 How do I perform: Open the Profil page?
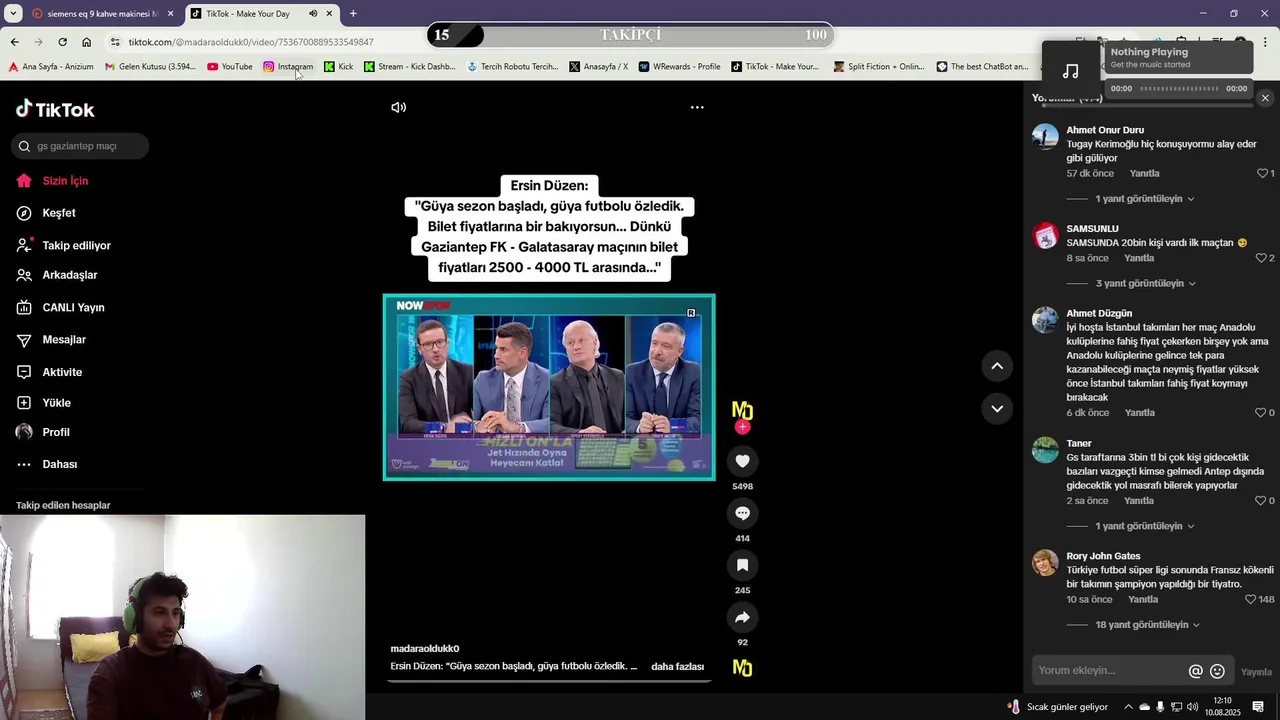pos(56,432)
